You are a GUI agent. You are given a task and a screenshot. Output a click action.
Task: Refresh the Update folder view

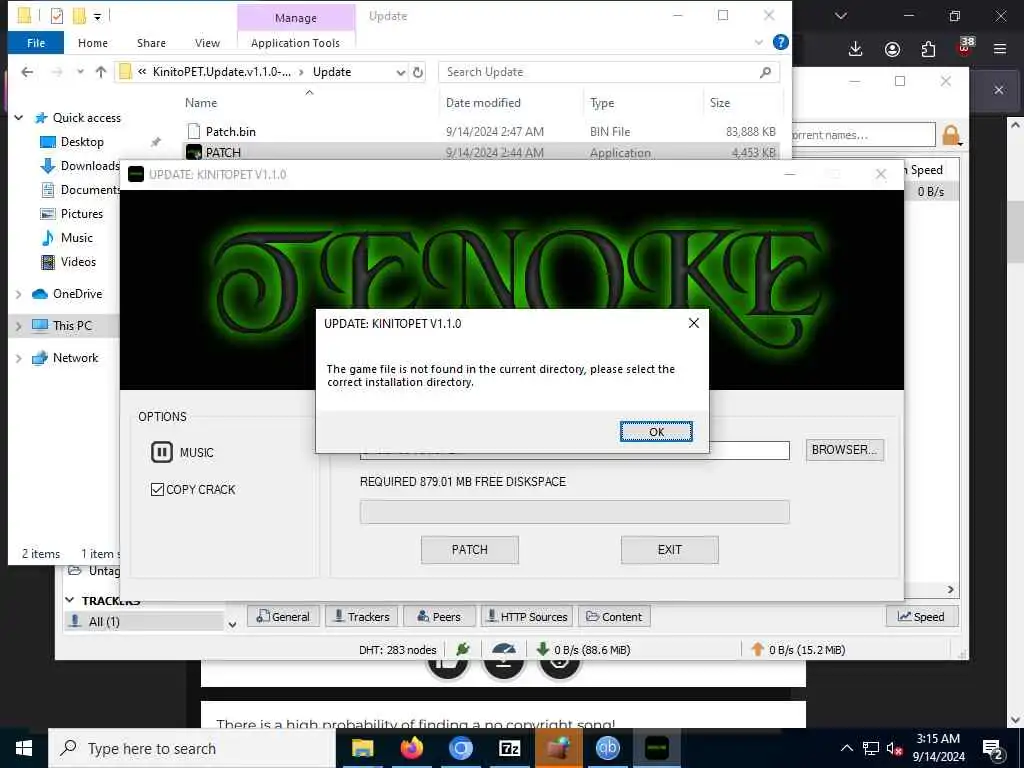pos(418,72)
